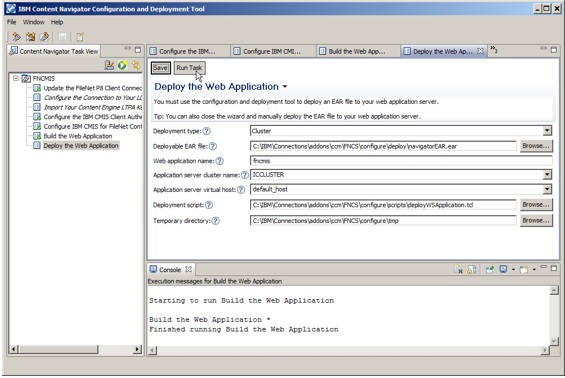
Task: Open help for Deployable EAR file field
Action: click(213, 146)
